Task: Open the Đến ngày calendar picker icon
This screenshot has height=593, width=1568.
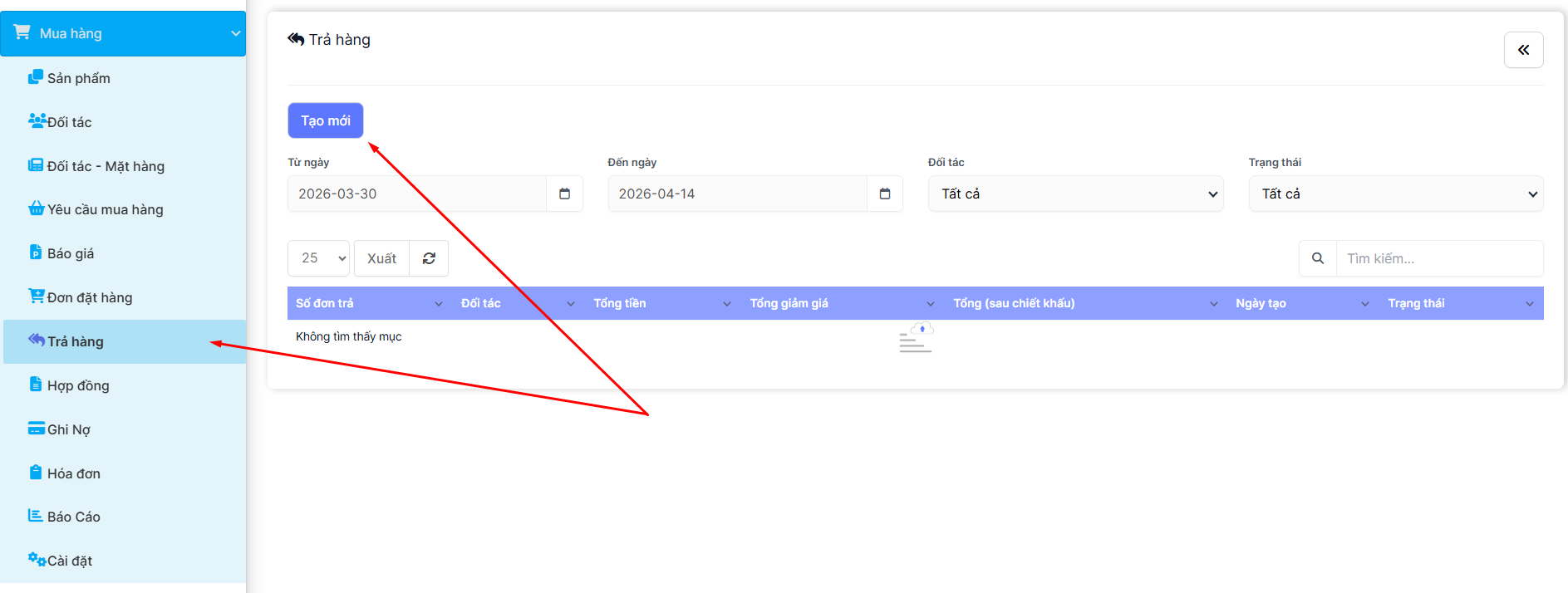Action: [884, 194]
